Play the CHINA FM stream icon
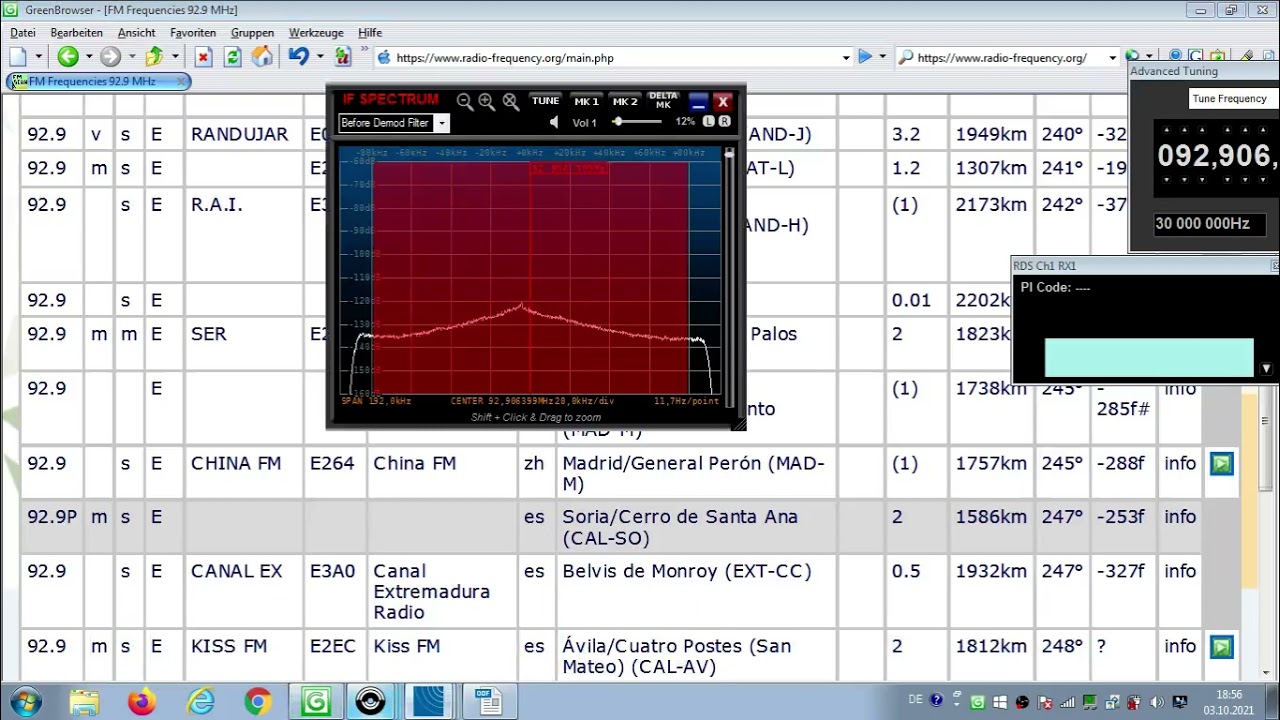 tap(1221, 463)
